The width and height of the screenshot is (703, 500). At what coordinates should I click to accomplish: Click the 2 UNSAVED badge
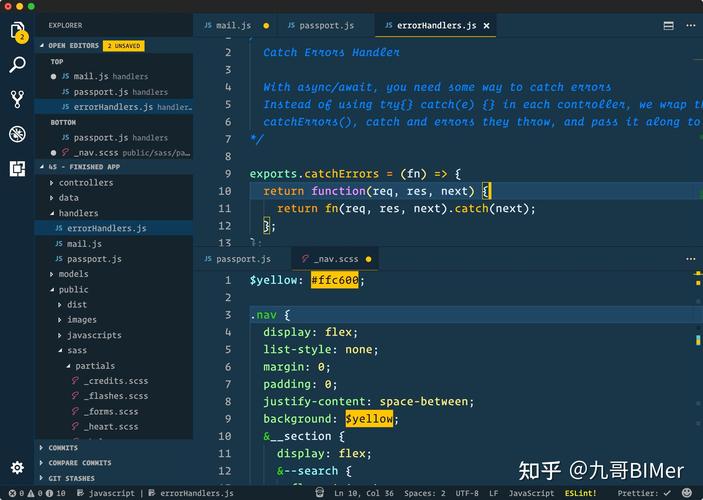coord(124,46)
